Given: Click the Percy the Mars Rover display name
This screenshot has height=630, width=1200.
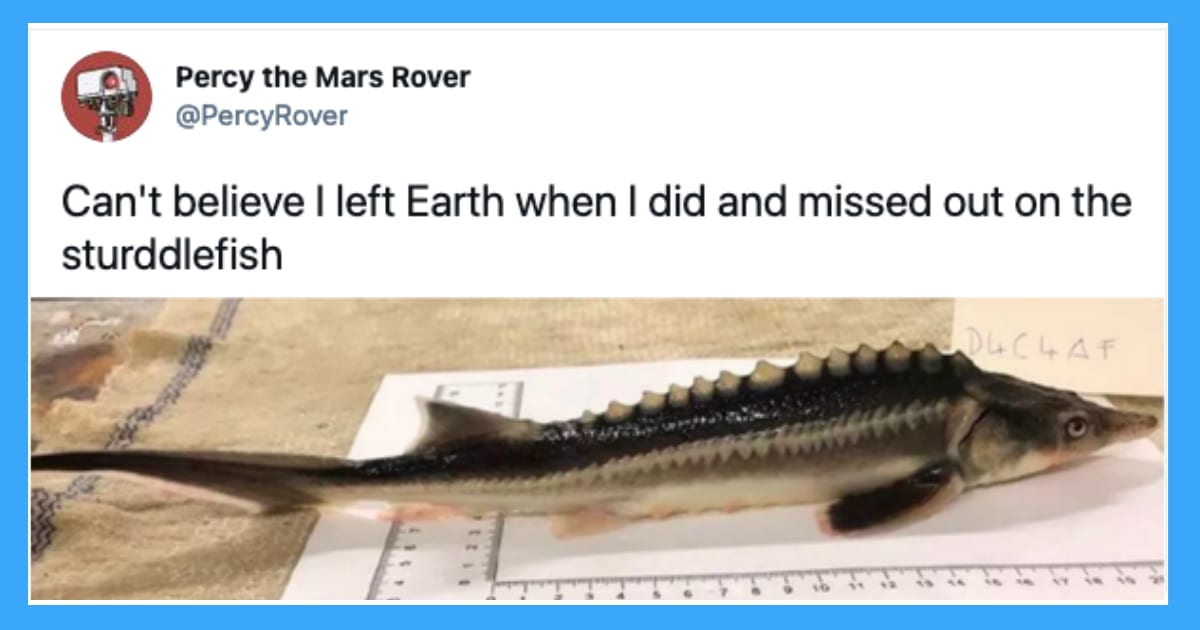Looking at the screenshot, I should pyautogui.click(x=322, y=77).
